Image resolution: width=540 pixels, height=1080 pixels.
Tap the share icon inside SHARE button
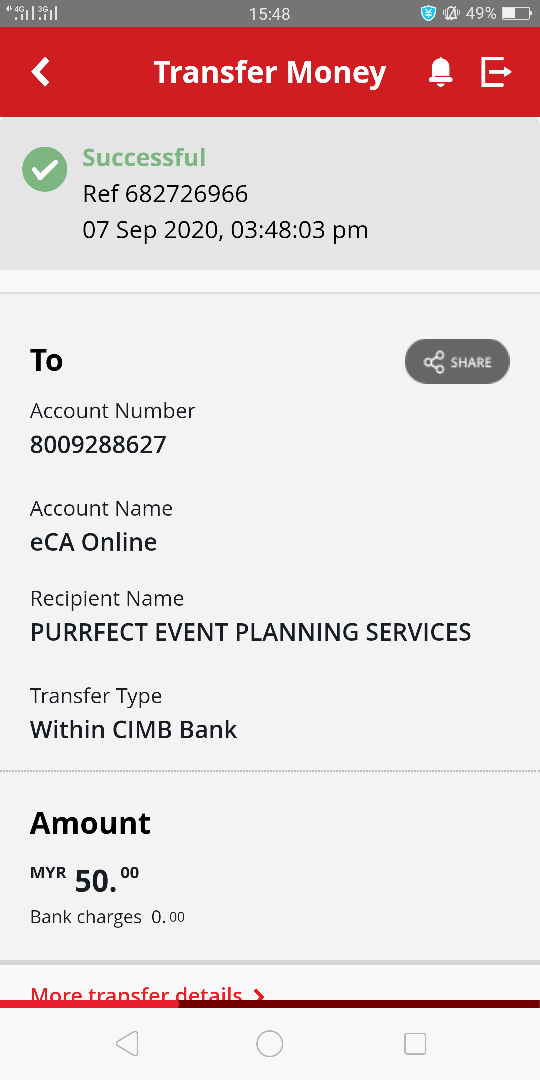pyautogui.click(x=434, y=362)
